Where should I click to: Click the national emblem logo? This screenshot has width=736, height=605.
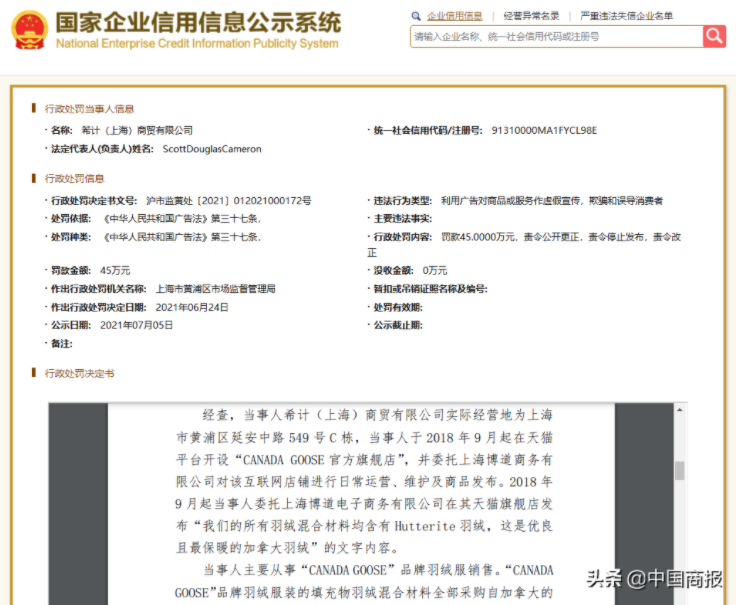[29, 30]
